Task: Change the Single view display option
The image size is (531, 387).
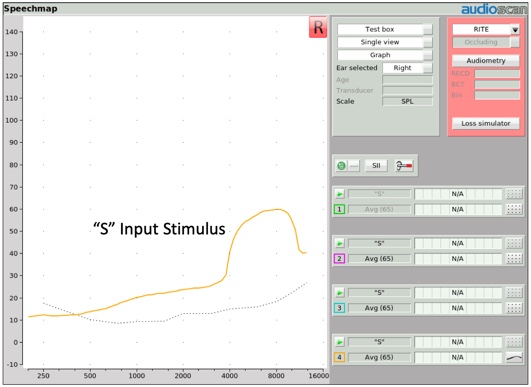Action: [x=385, y=42]
